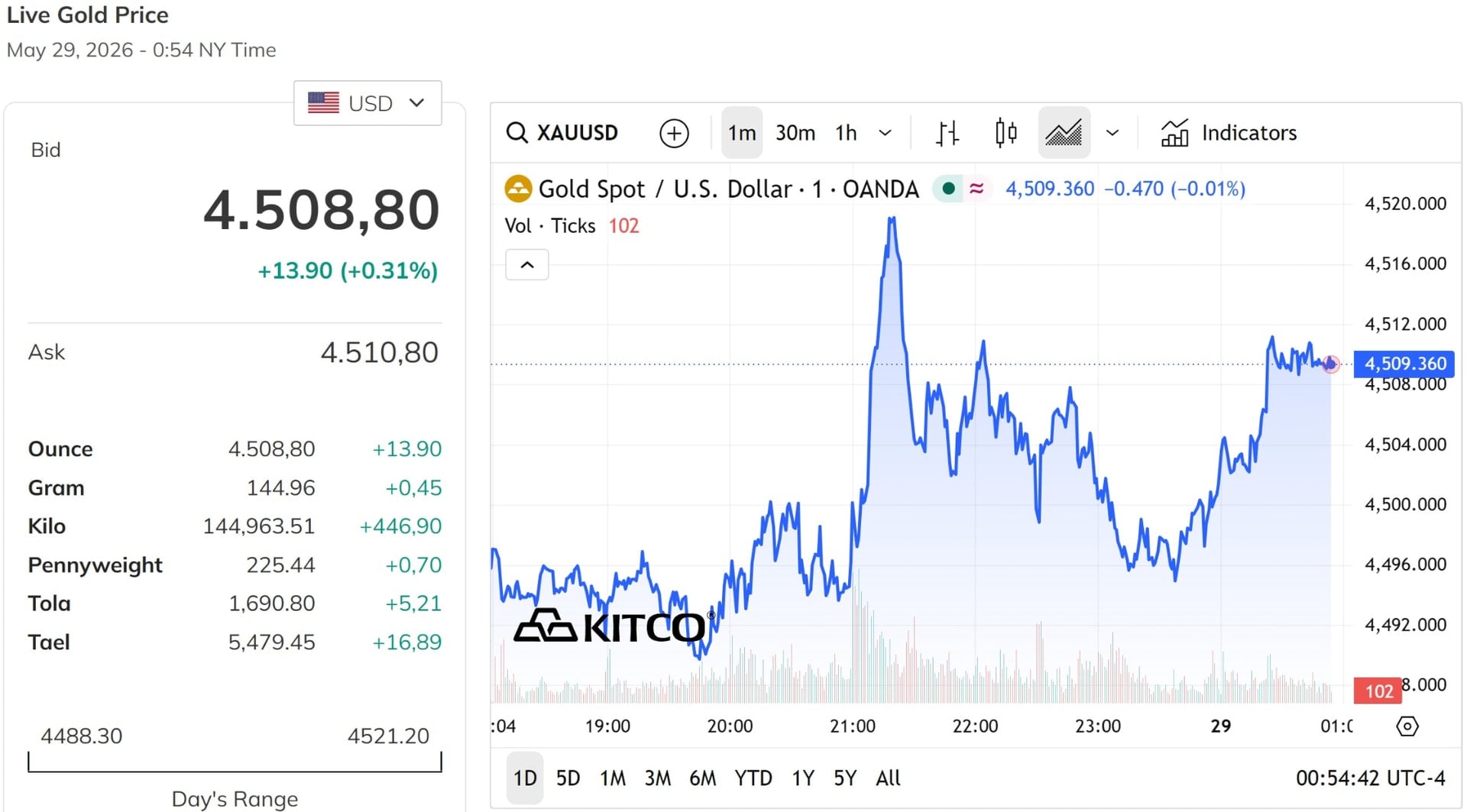Viewport: 1467px width, 812px height.
Task: Select the area chart style icon
Action: click(x=1064, y=133)
